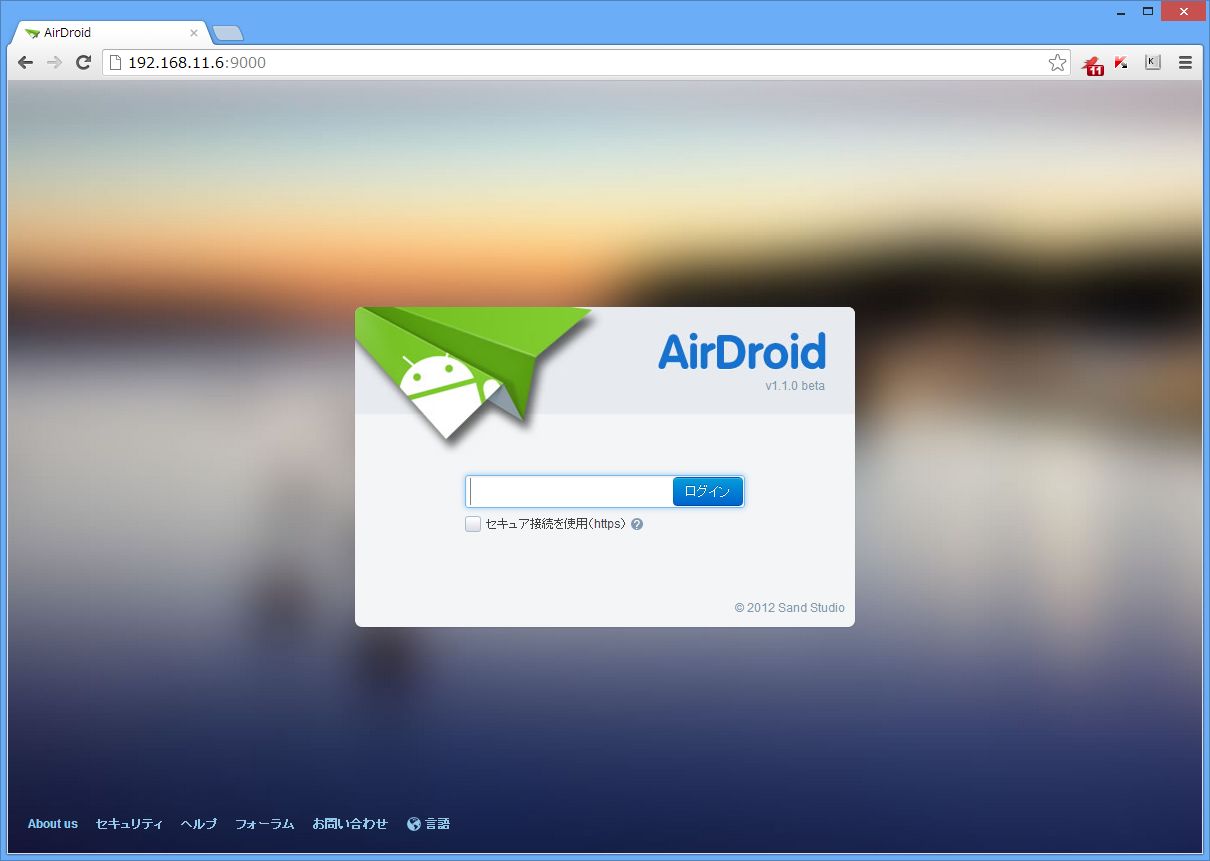The width and height of the screenshot is (1210, 861).
Task: Open the ヘルプ link
Action: [x=199, y=824]
